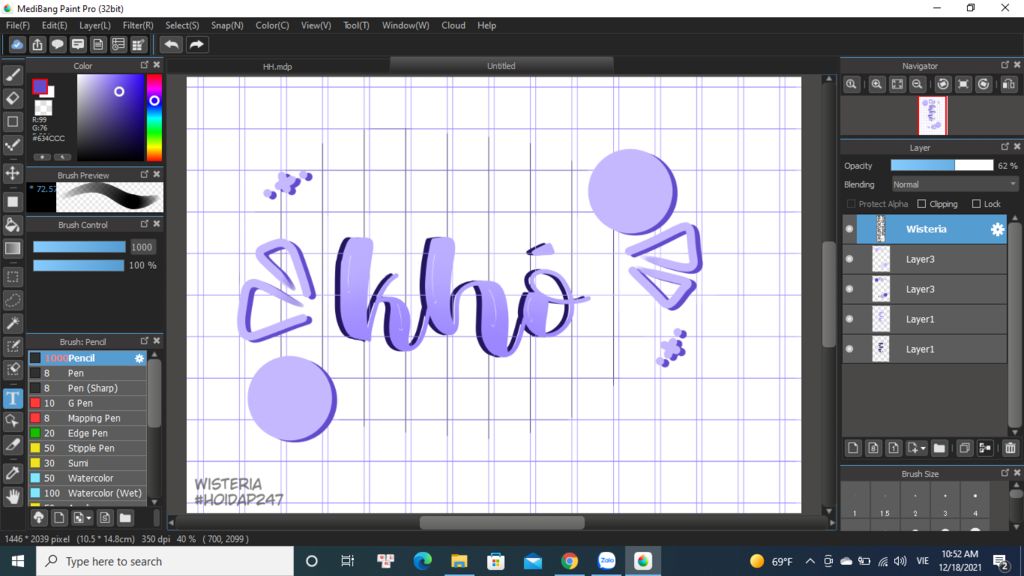Click the Undo arrow

click(171, 44)
